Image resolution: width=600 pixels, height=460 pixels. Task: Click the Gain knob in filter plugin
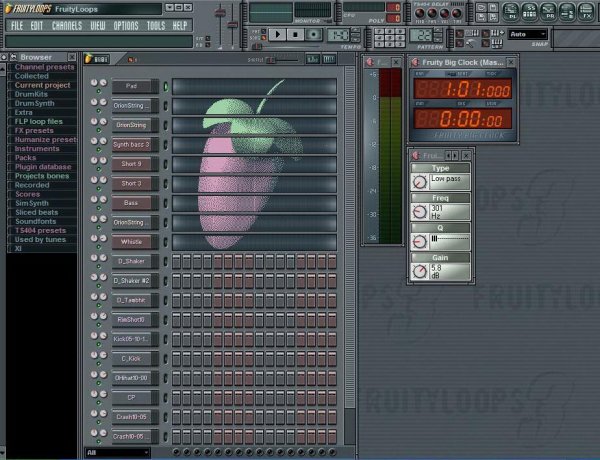(x=419, y=272)
